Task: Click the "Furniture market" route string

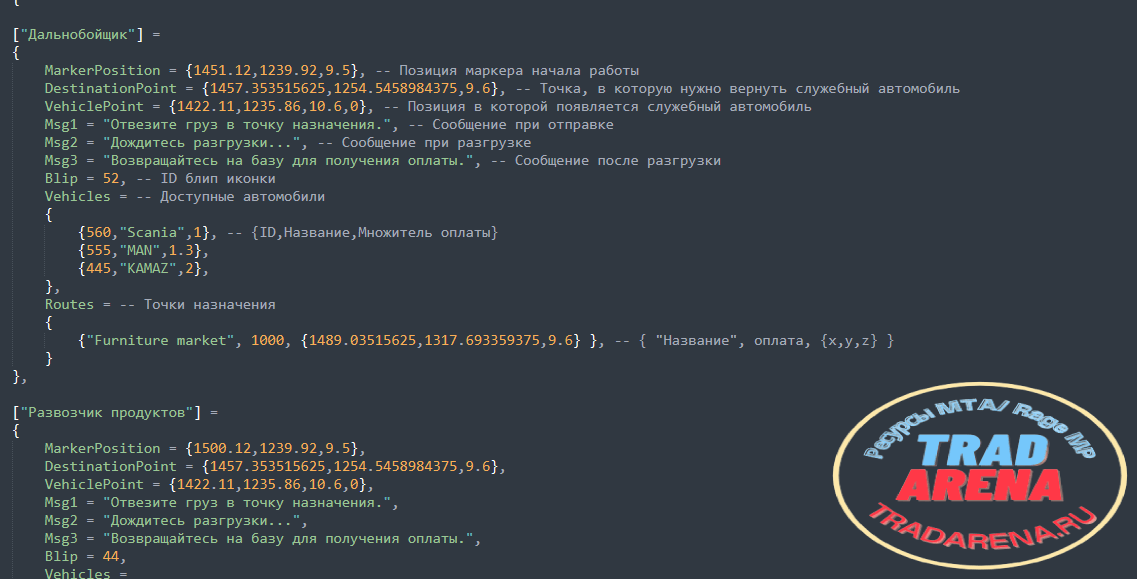Action: (160, 340)
